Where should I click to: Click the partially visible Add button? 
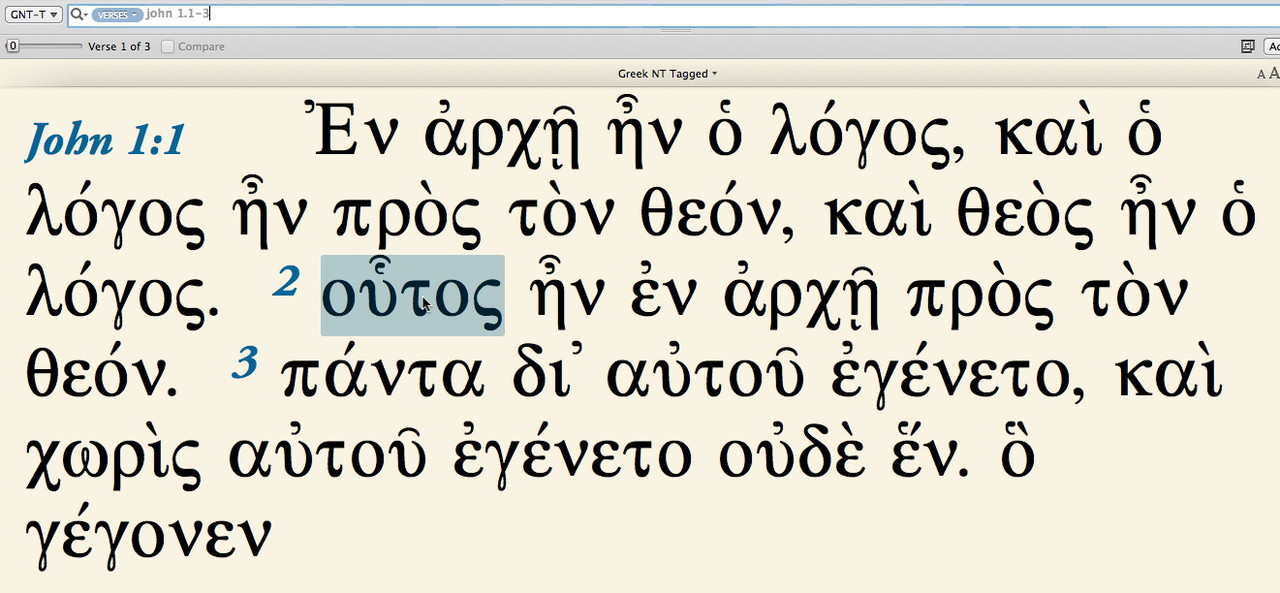(1272, 46)
